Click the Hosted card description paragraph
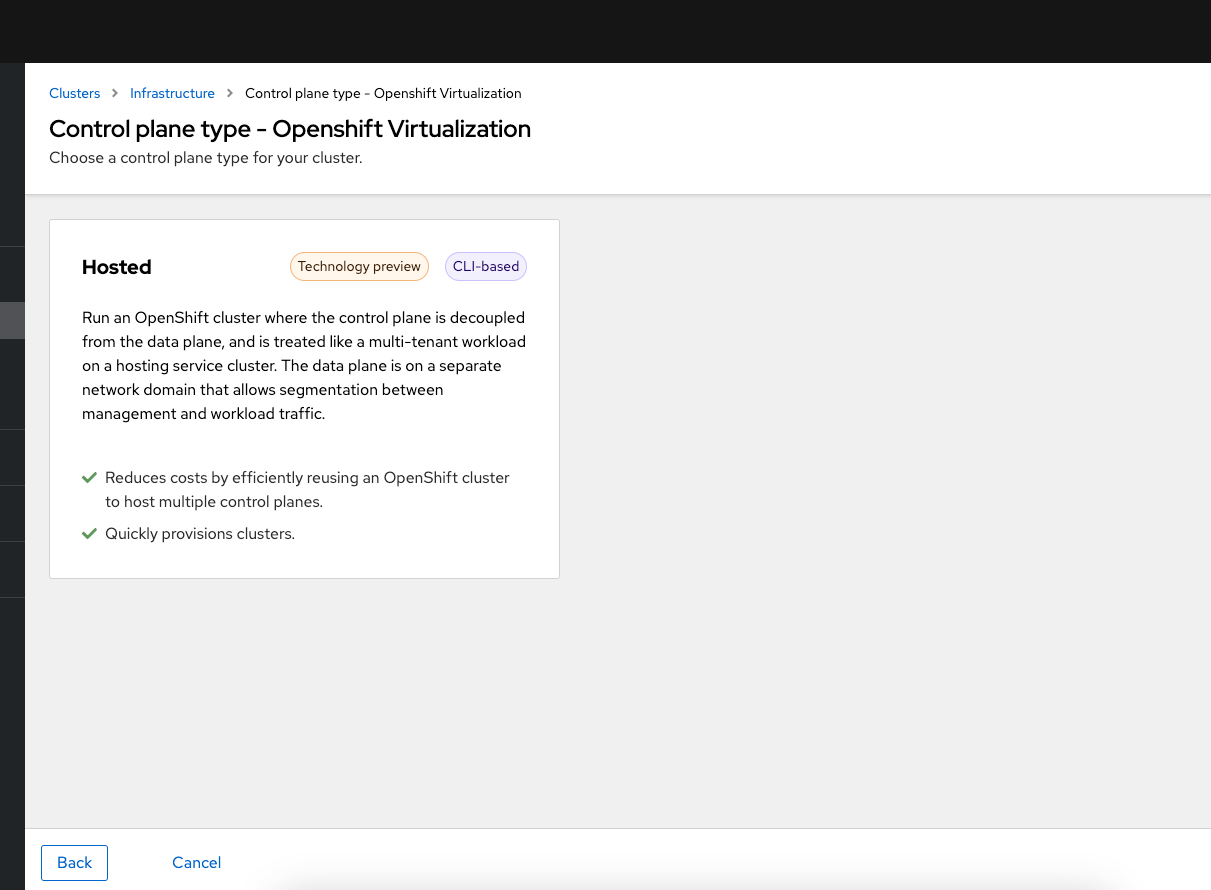 [304, 365]
